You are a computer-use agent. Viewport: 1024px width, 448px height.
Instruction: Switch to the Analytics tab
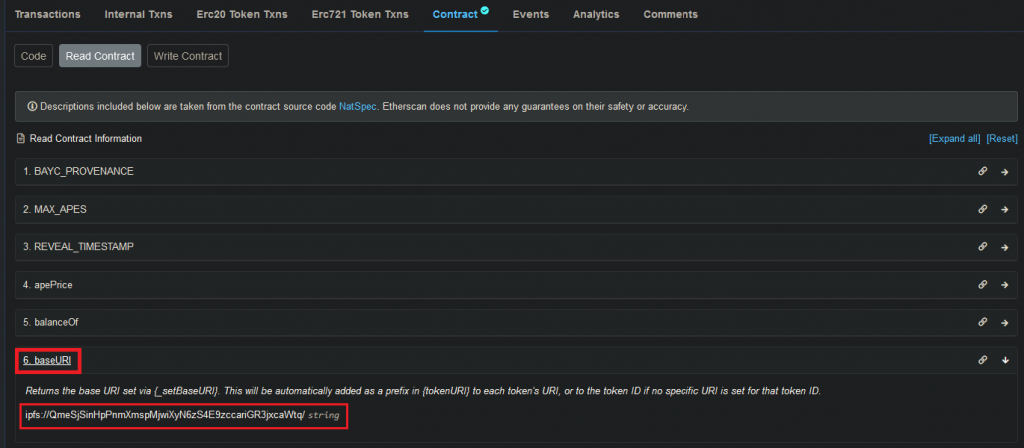tap(596, 14)
